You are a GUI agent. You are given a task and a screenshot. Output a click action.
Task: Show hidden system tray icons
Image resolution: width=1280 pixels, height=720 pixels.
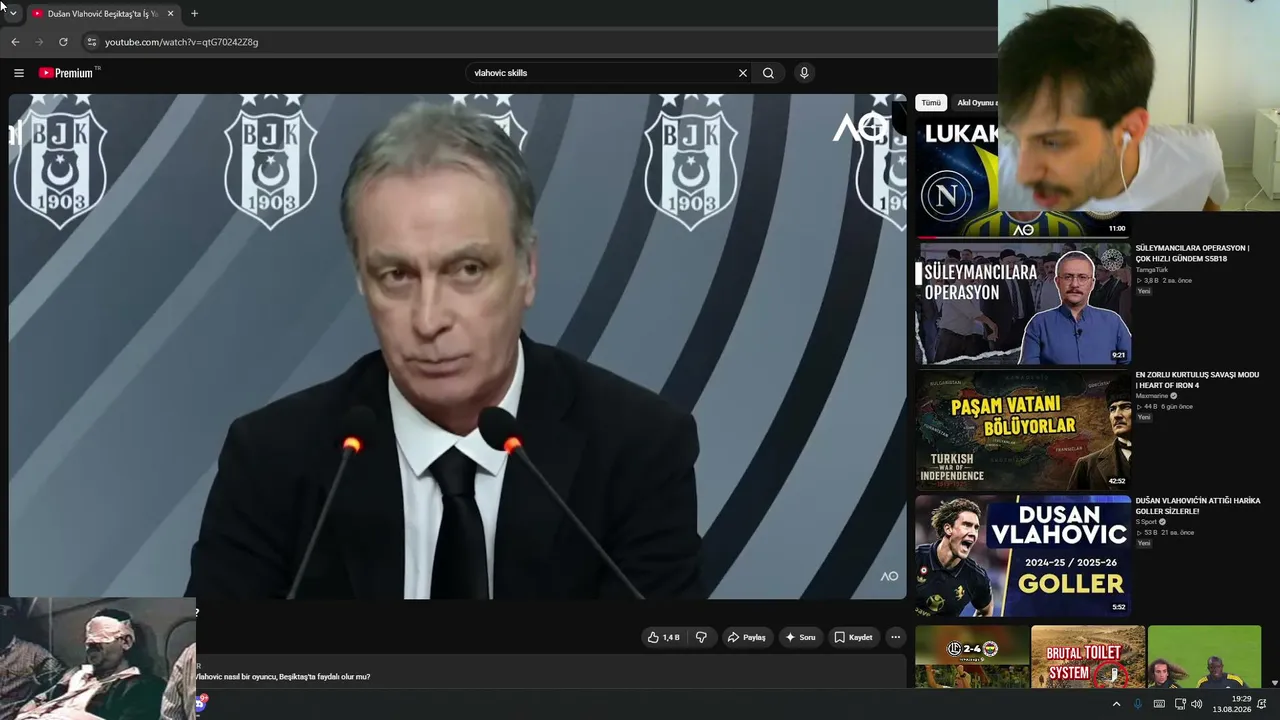click(x=1116, y=704)
